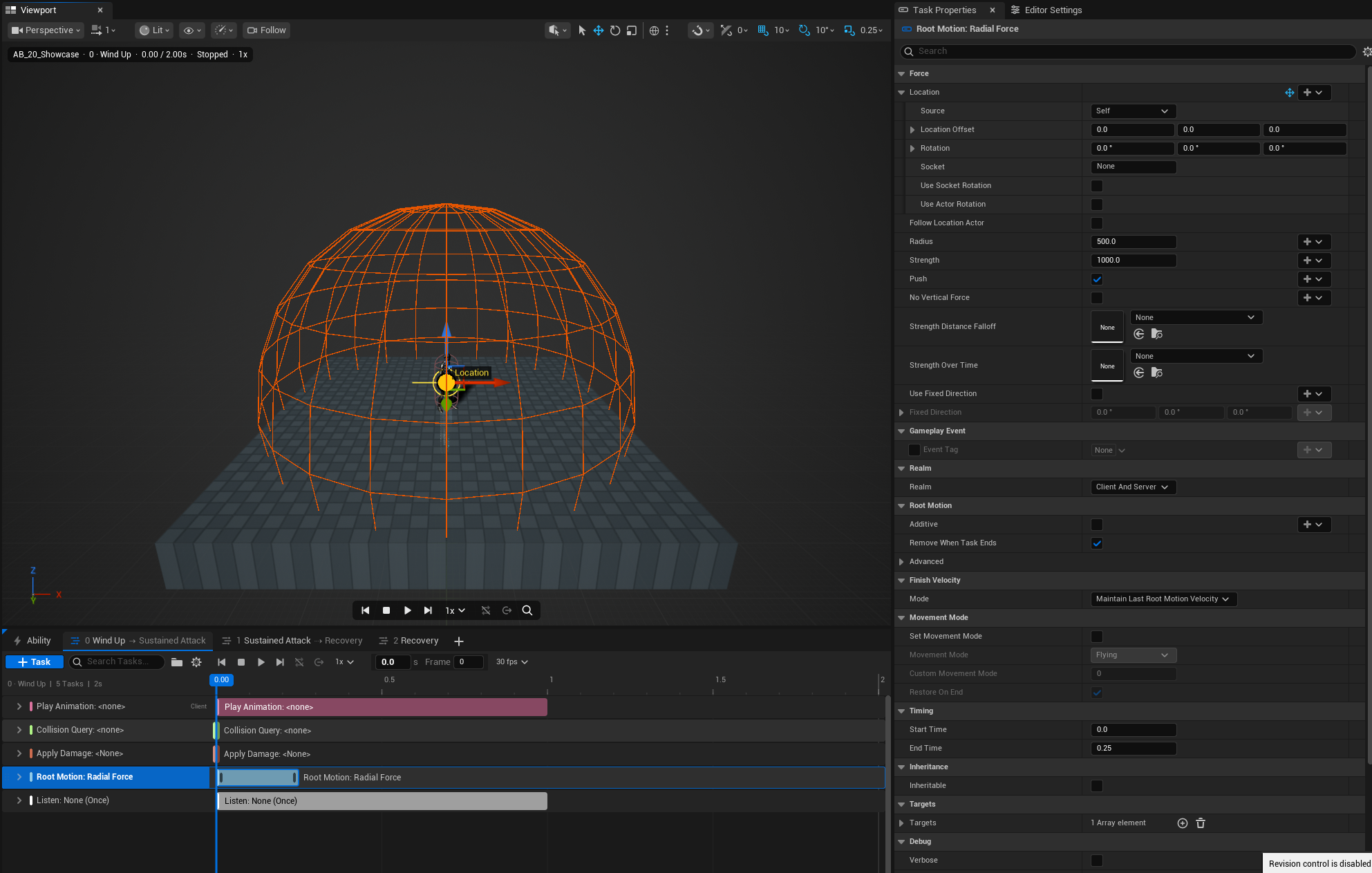This screenshot has height=873, width=1372.
Task: Click Root Motion Radial Force timeline clip
Action: (258, 778)
